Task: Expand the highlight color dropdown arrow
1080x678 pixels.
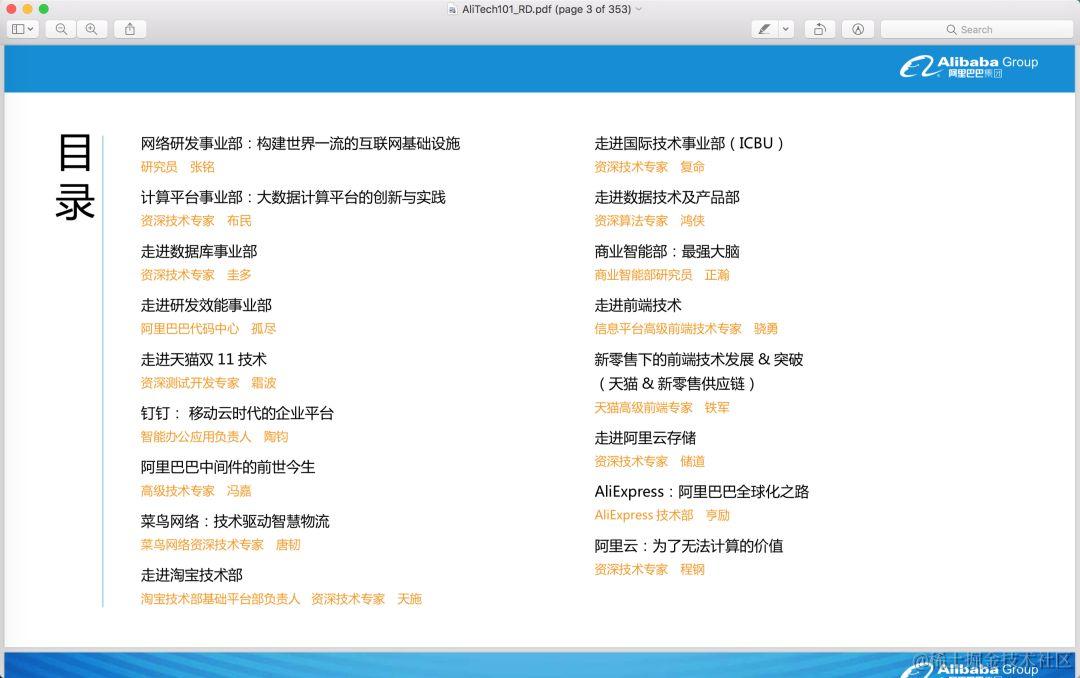Action: point(786,29)
